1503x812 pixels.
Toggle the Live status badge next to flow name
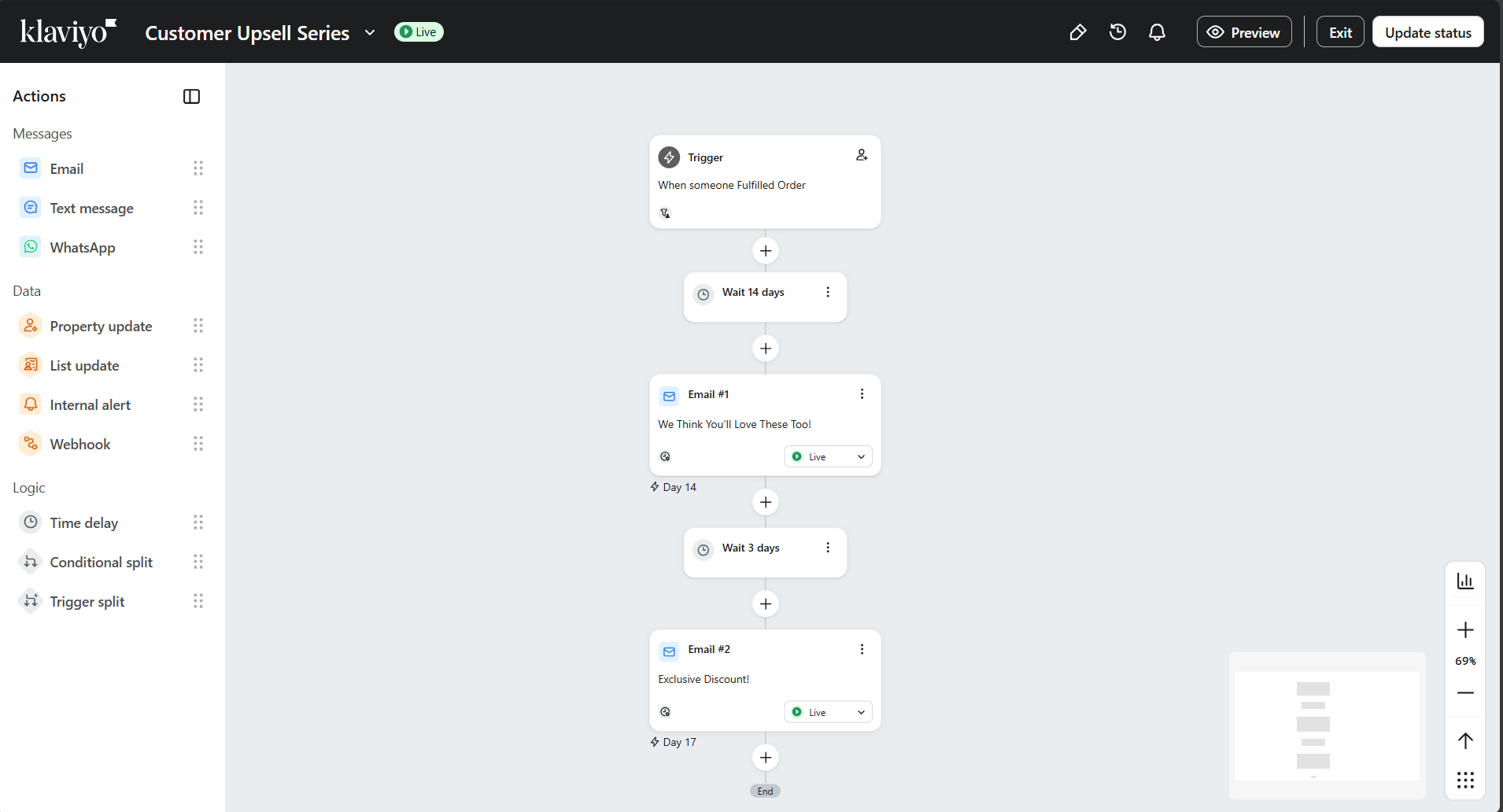pos(419,31)
